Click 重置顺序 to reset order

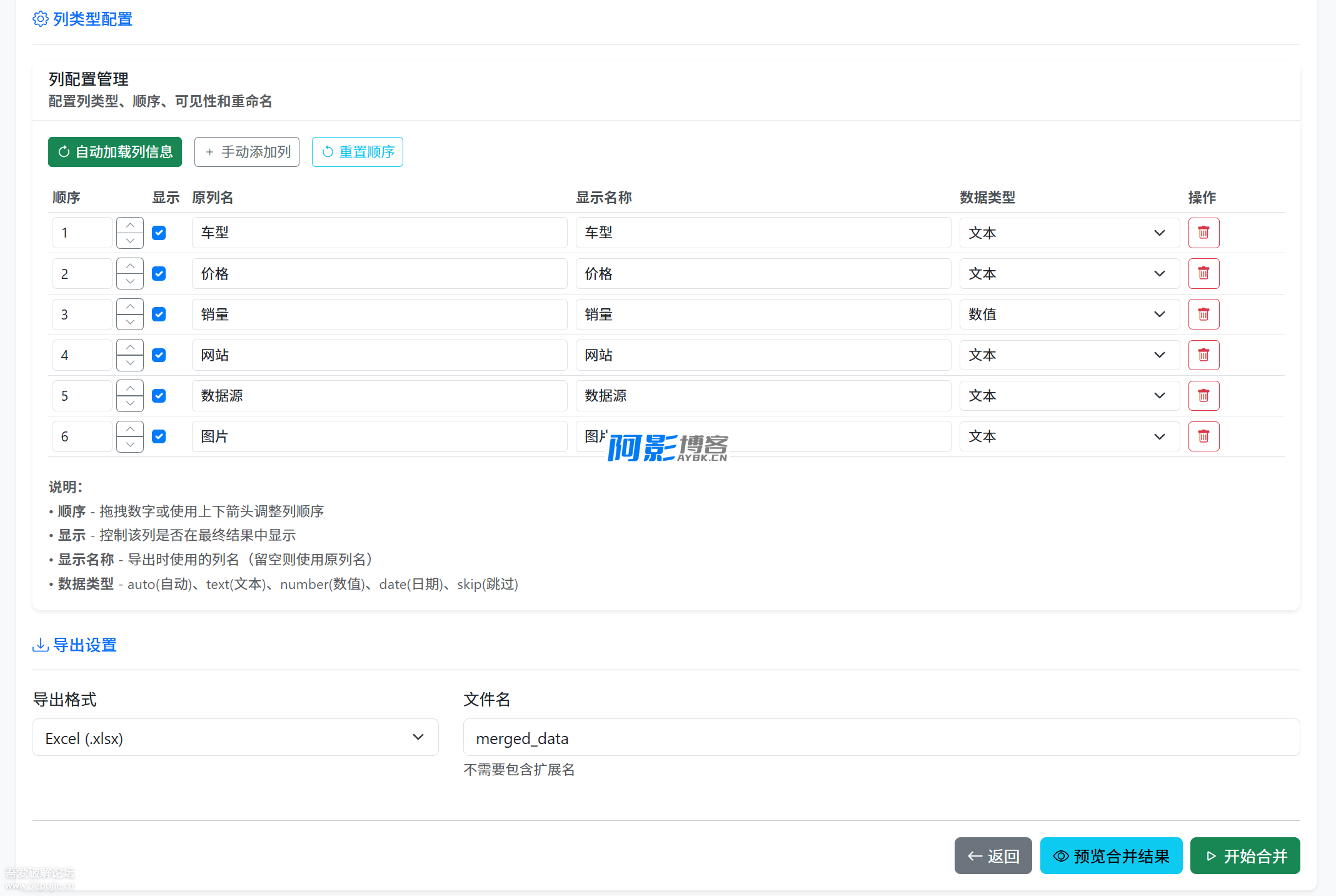(x=358, y=152)
